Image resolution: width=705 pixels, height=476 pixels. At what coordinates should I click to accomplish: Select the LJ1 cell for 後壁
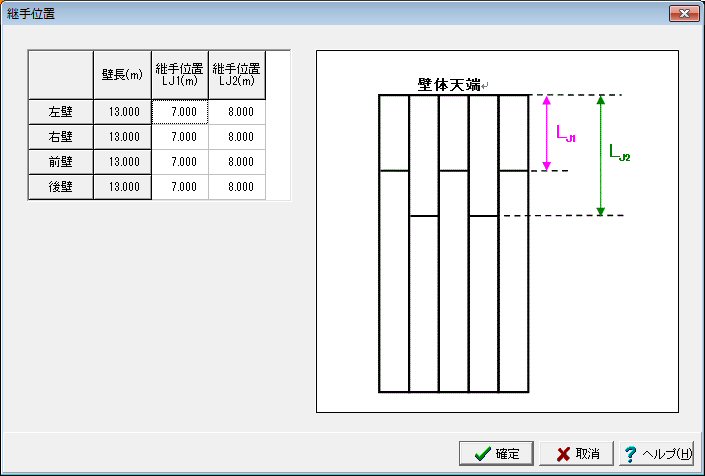coord(180,187)
